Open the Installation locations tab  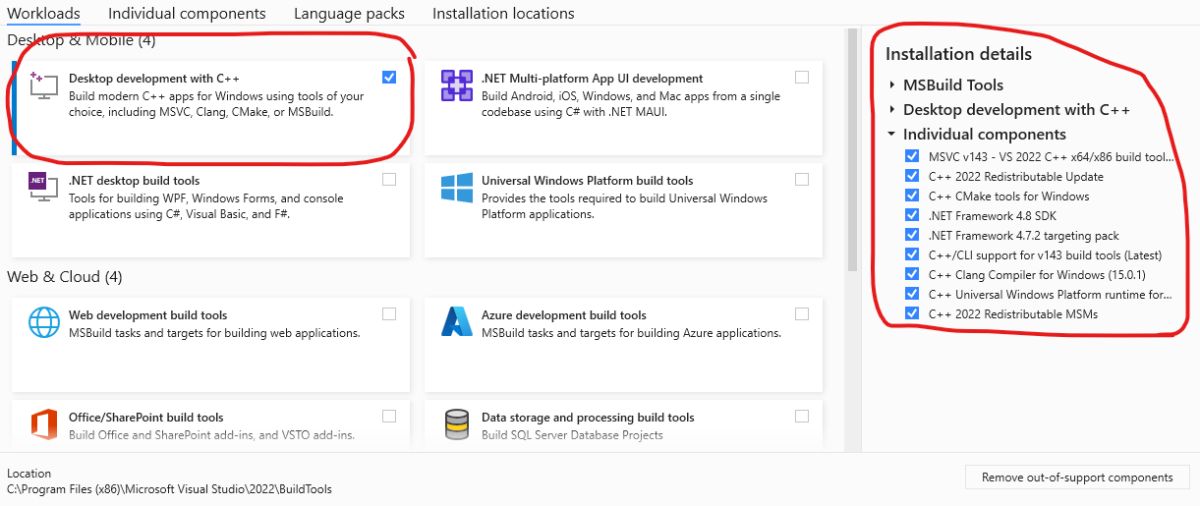[503, 14]
